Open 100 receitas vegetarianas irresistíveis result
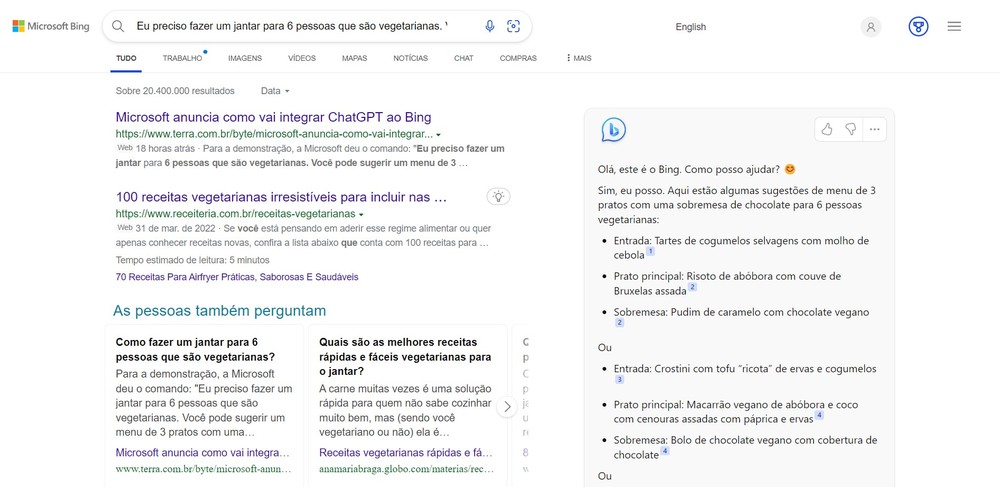 coord(281,196)
